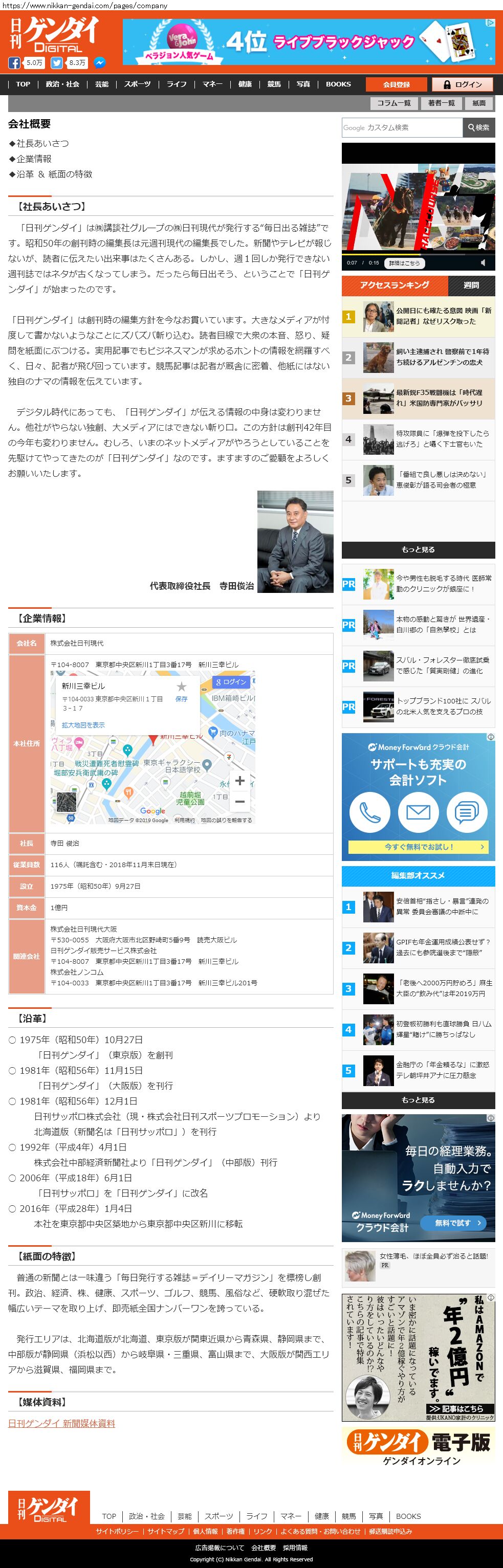
Task: Click 拡大地図を表示 link on the map
Action: (83, 725)
